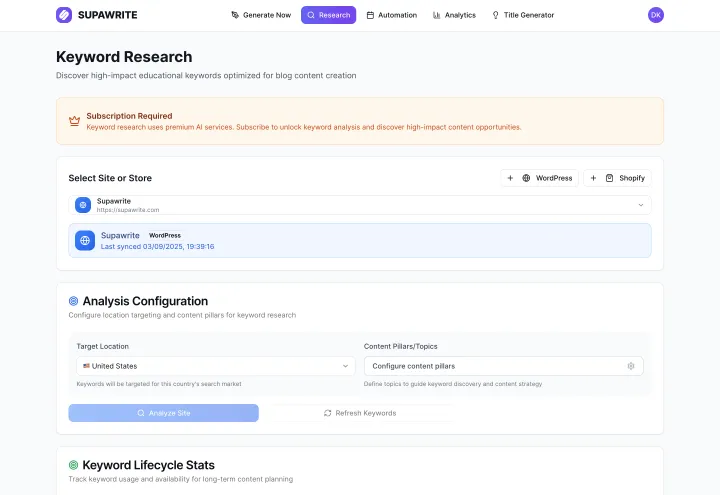Click the WordPress badge on site card
The image size is (720, 495).
(x=165, y=236)
